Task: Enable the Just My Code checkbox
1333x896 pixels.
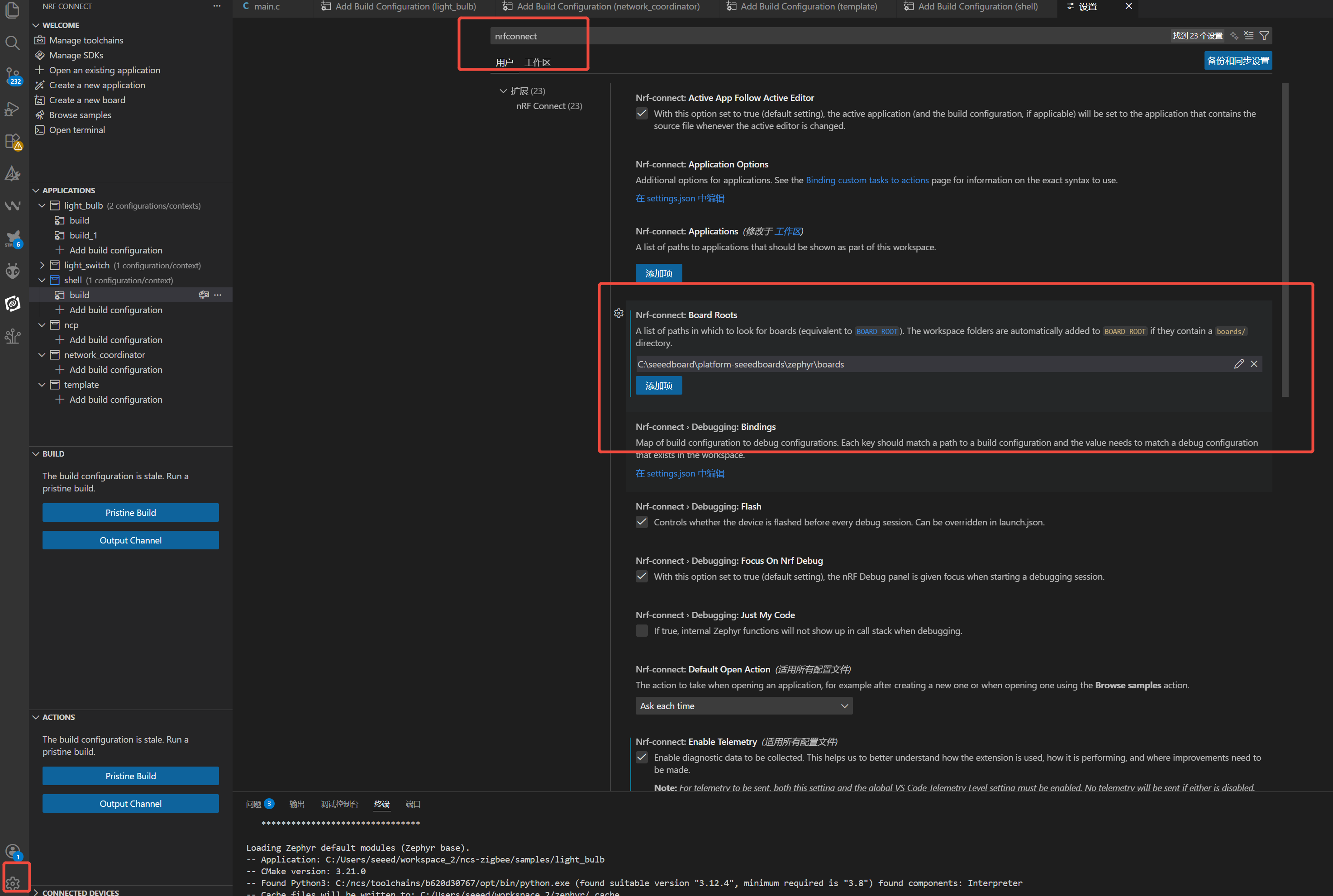Action: pyautogui.click(x=642, y=630)
